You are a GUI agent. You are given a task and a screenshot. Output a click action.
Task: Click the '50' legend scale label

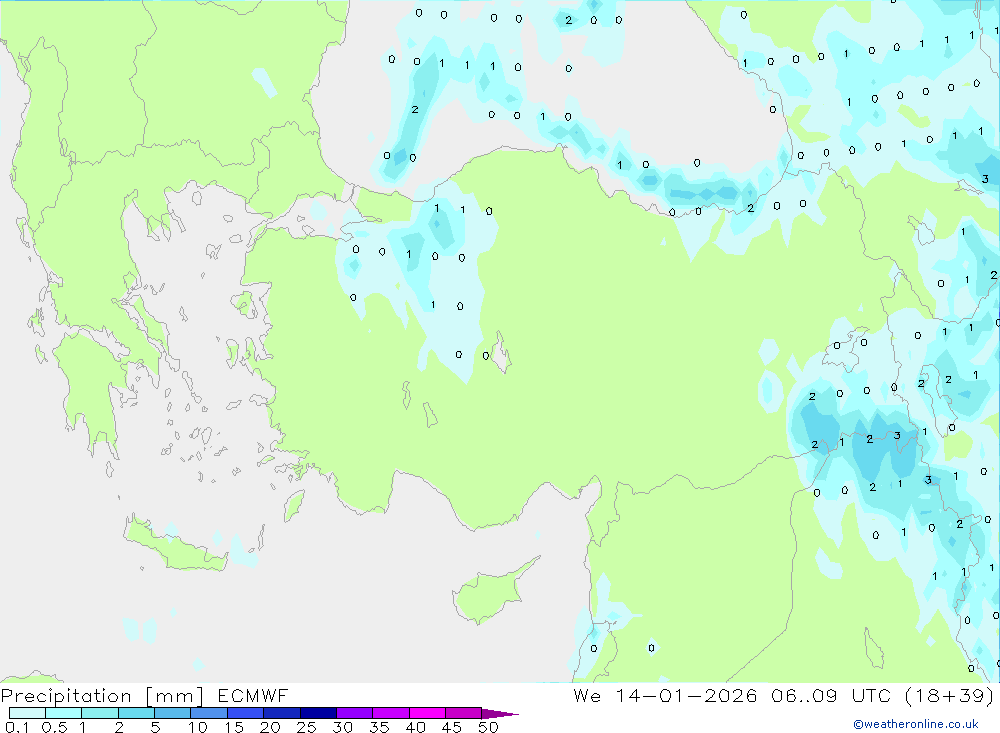click(x=488, y=727)
